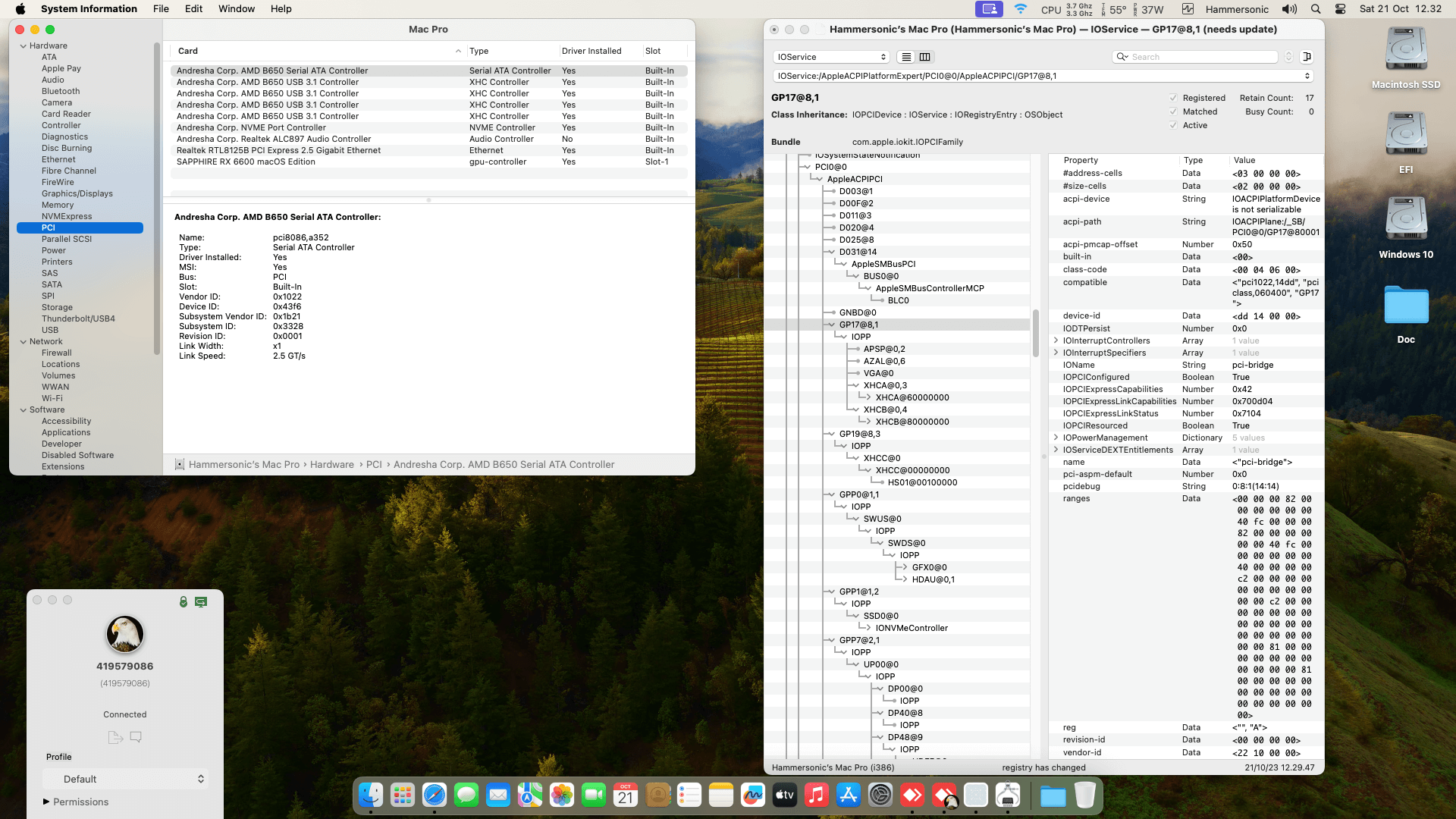Switch IORegistryExplorer to column view icon
Image resolution: width=1456 pixels, height=819 pixels.
[x=925, y=57]
